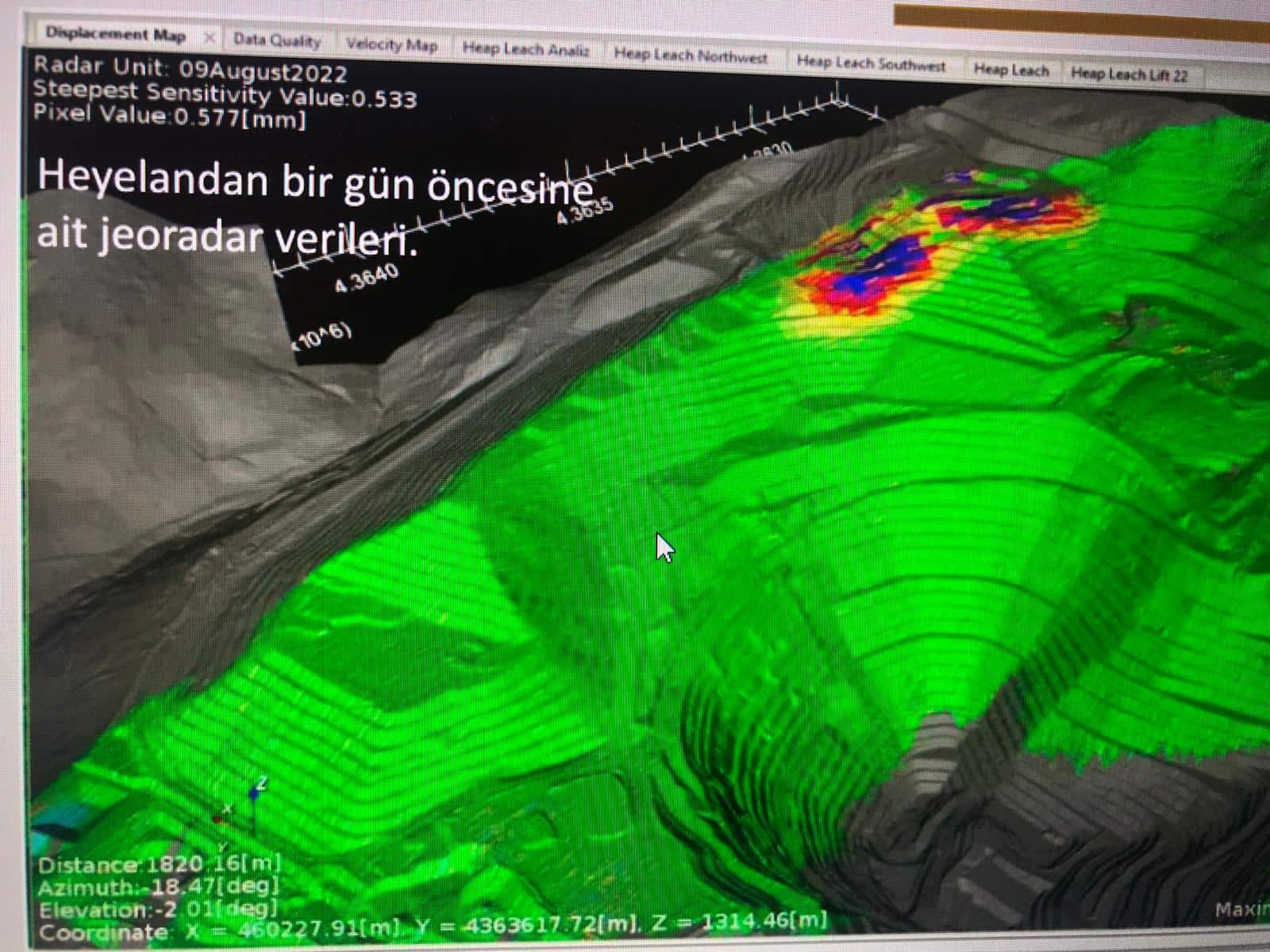This screenshot has width=1270, height=952.
Task: Click the Radar Unit date readout
Action: pyautogui.click(x=190, y=70)
